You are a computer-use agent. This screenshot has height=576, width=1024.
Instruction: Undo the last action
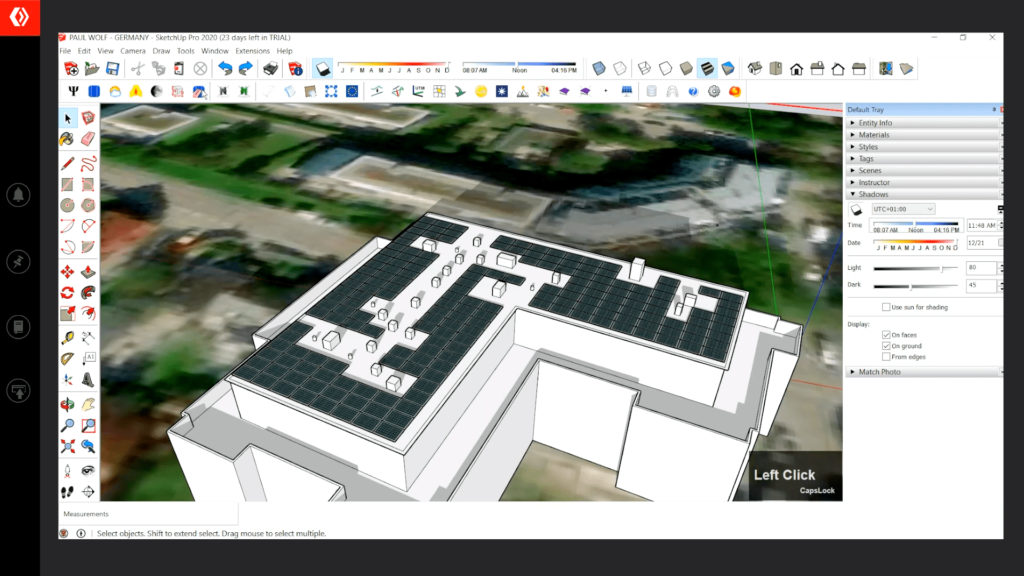225,68
